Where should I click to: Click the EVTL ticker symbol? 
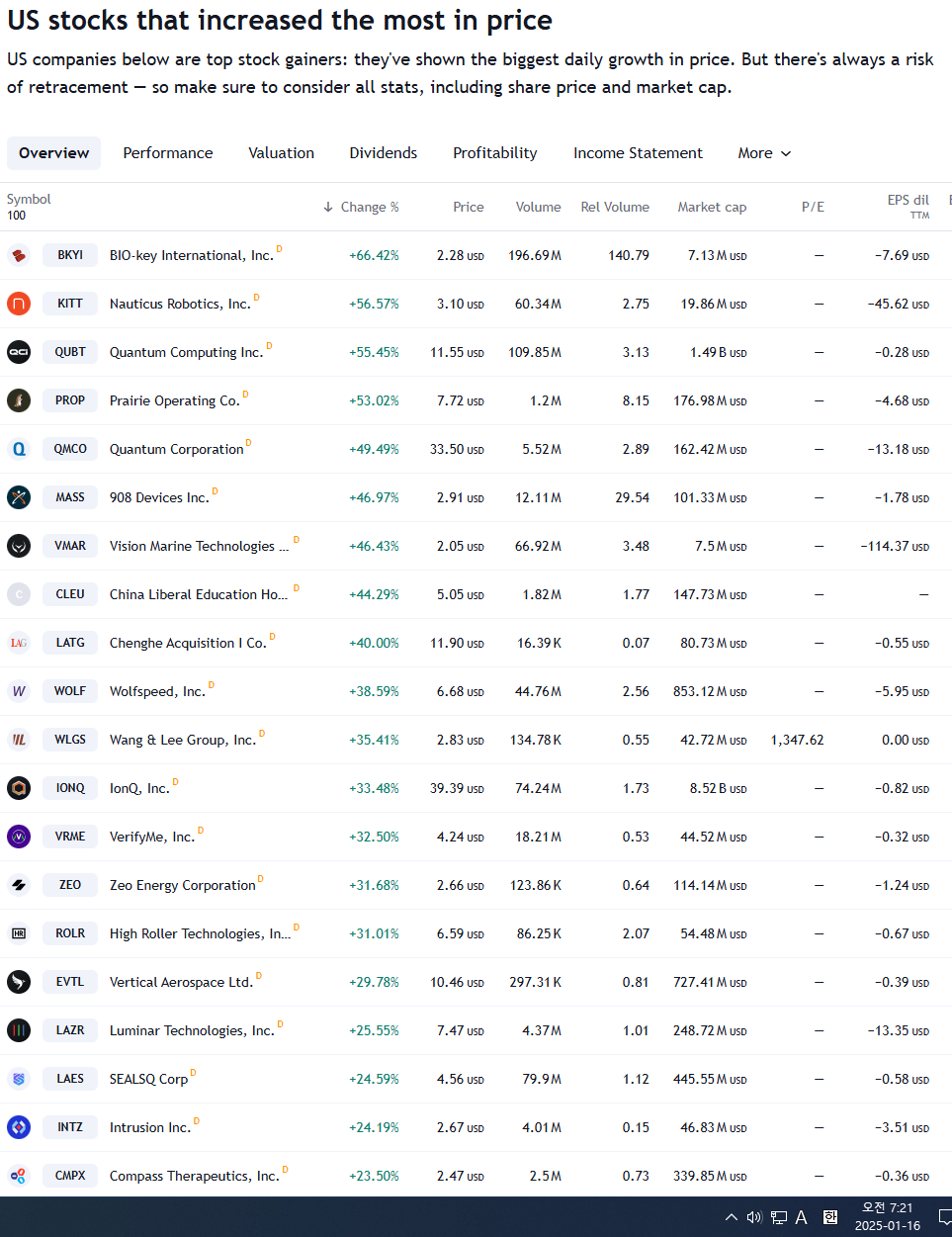(70, 982)
